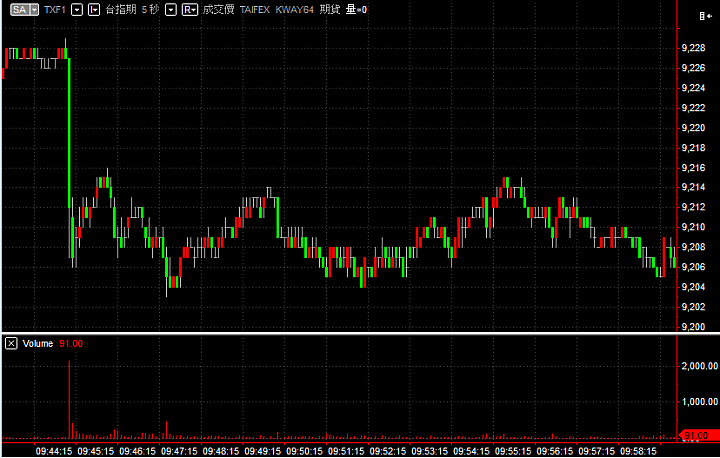Viewport: 720px width, 458px height.
Task: Open the symbol dropdown next to TXF1
Action: [x=77, y=10]
